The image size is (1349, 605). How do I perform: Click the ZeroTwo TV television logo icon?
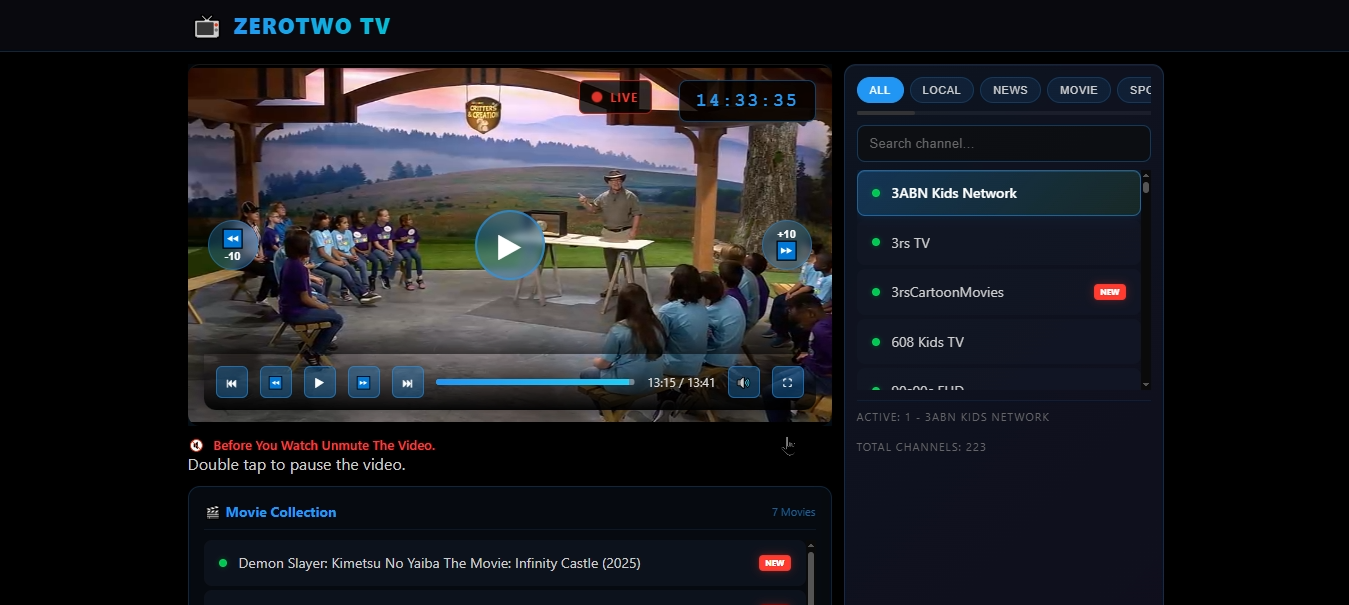(207, 26)
